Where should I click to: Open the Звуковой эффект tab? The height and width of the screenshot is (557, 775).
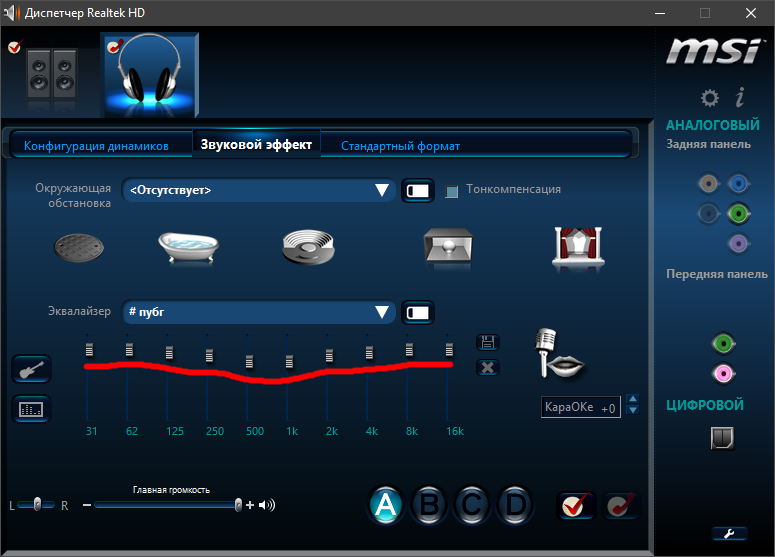(x=256, y=144)
